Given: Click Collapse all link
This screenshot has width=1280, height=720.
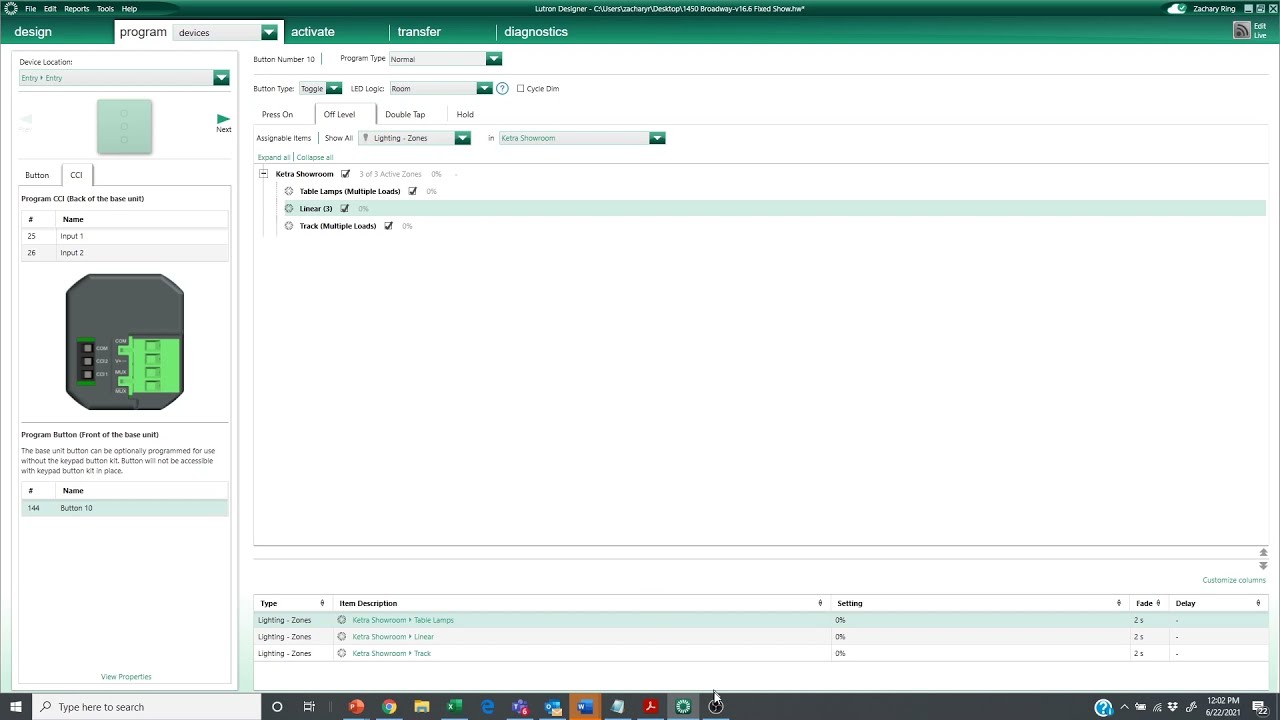Looking at the screenshot, I should (x=315, y=157).
